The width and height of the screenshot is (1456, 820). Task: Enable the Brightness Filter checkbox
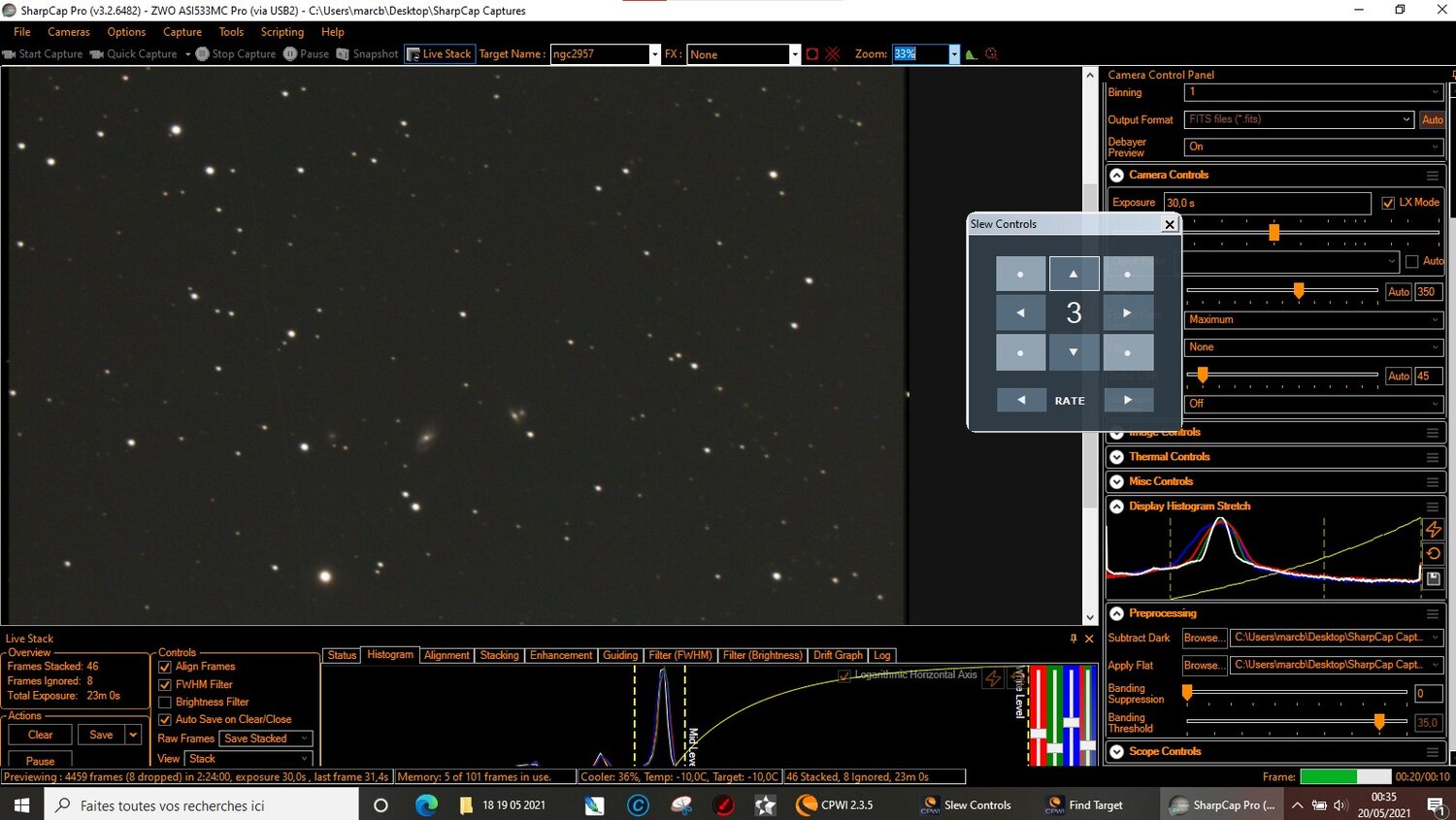pos(165,702)
